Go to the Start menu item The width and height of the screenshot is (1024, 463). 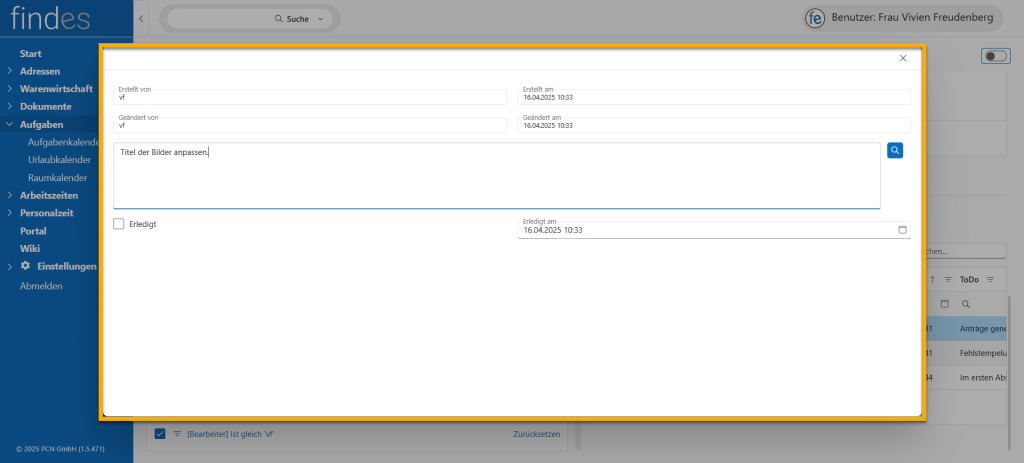click(x=30, y=53)
